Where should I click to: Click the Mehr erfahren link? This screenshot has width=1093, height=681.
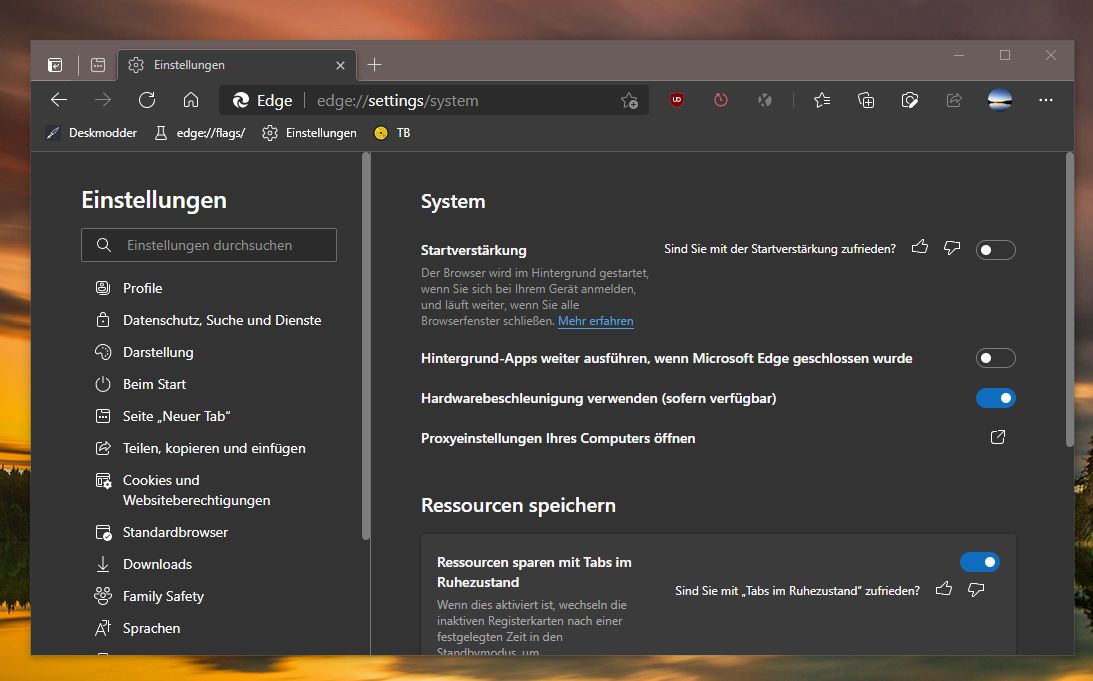pos(595,321)
